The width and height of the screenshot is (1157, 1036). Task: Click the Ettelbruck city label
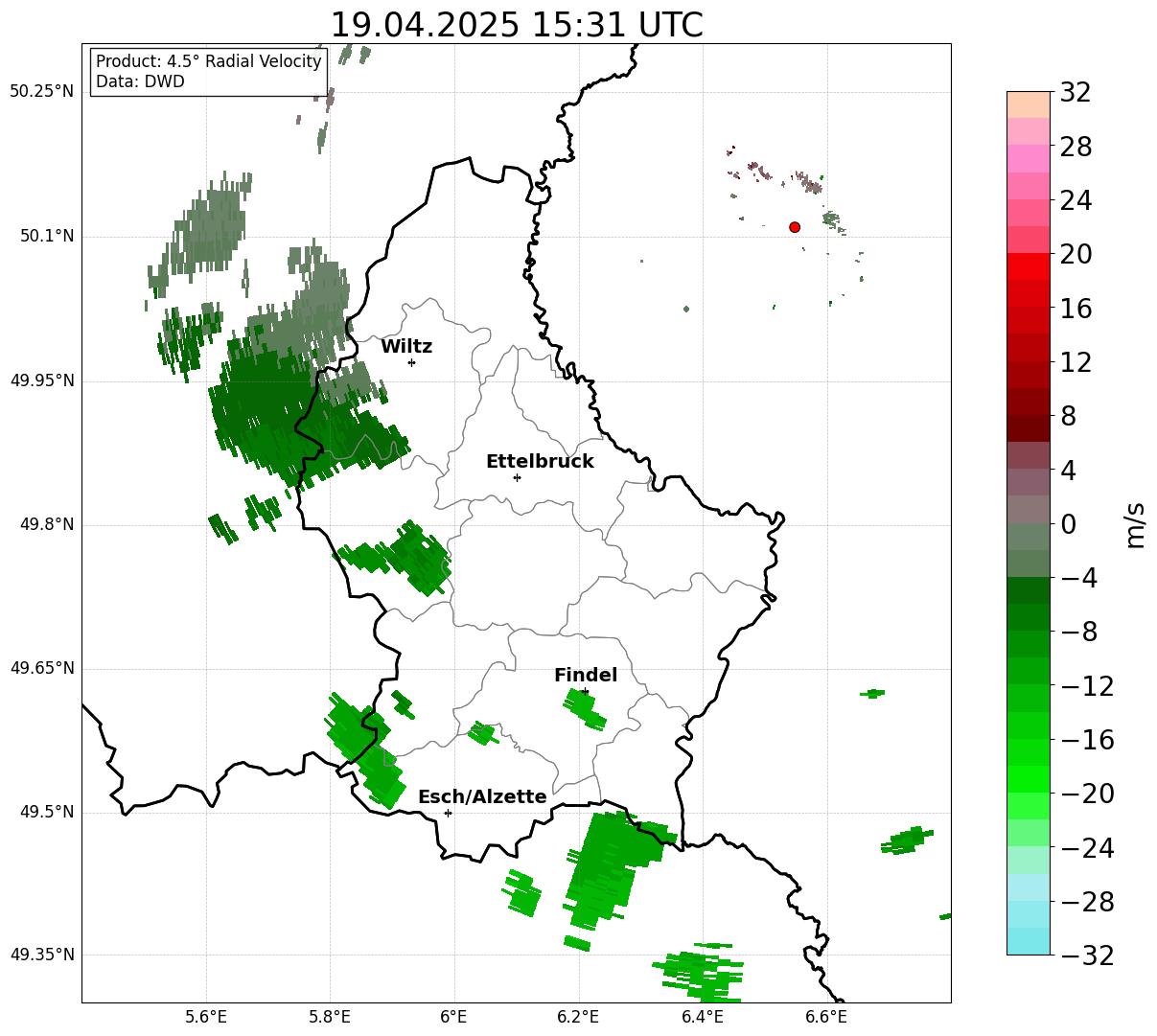(x=540, y=462)
